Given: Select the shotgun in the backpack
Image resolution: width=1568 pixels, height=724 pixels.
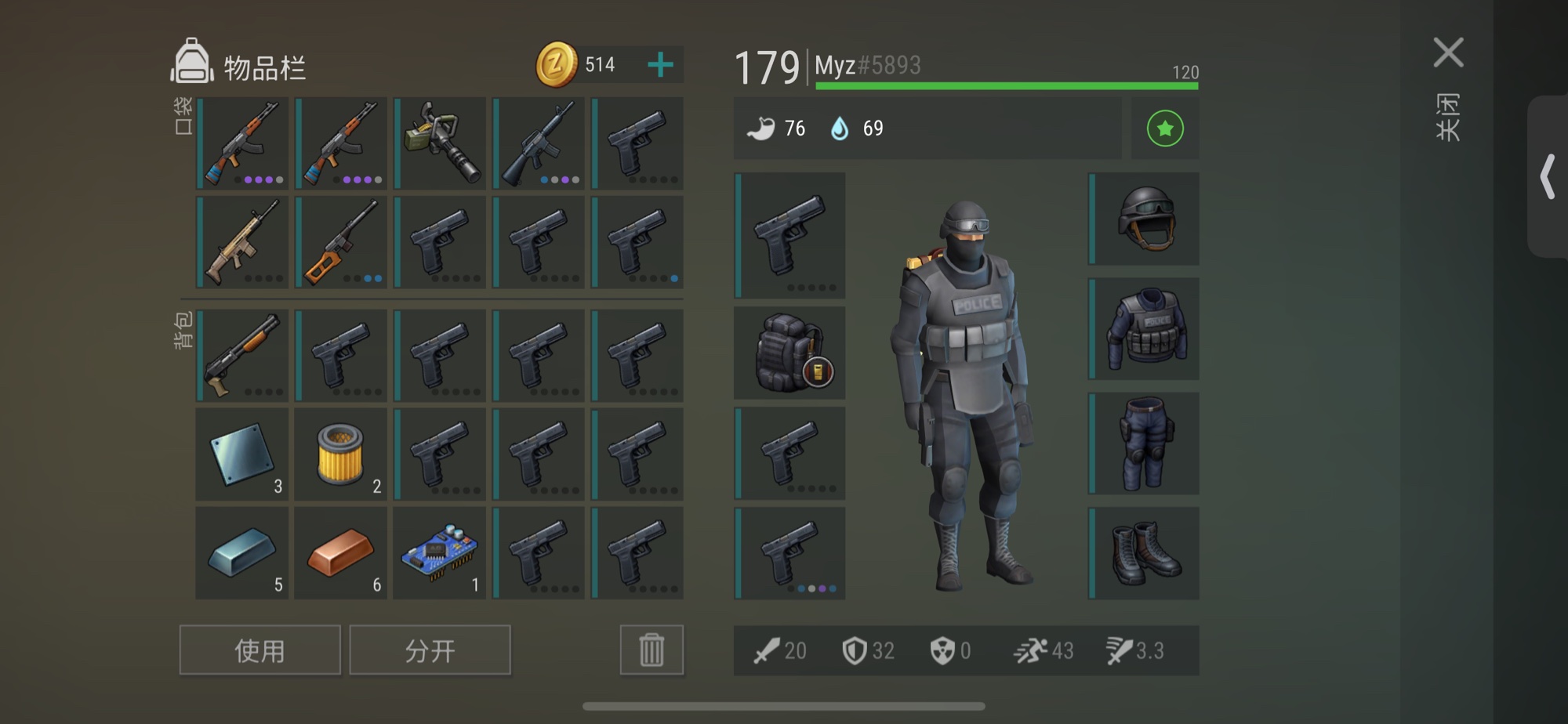Looking at the screenshot, I should click(242, 356).
